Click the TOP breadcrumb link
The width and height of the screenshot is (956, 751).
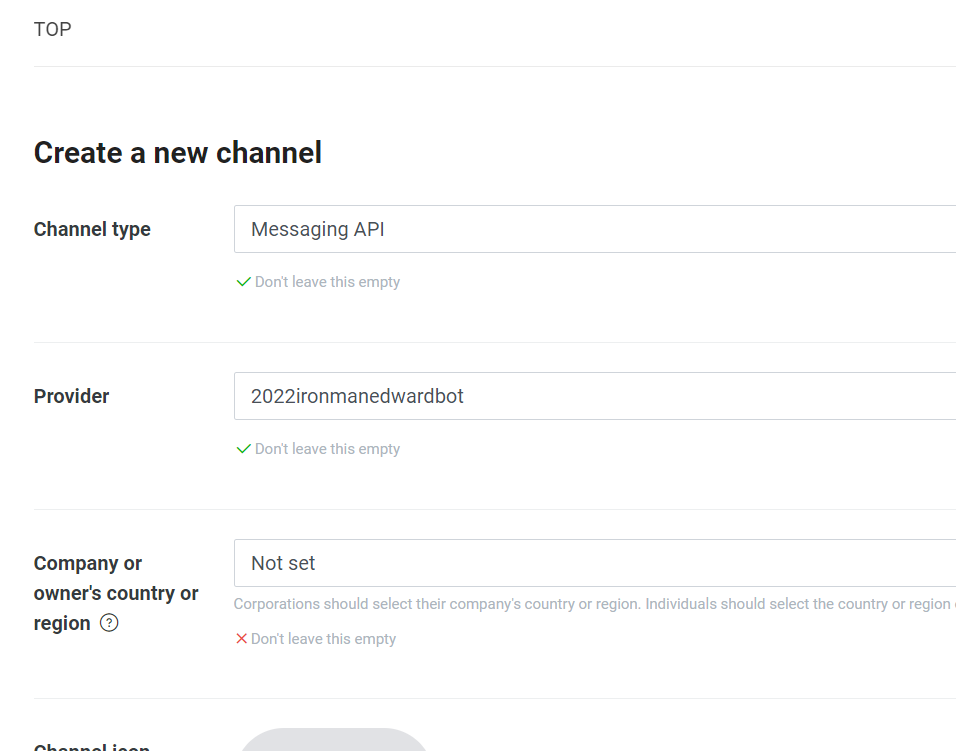(52, 29)
